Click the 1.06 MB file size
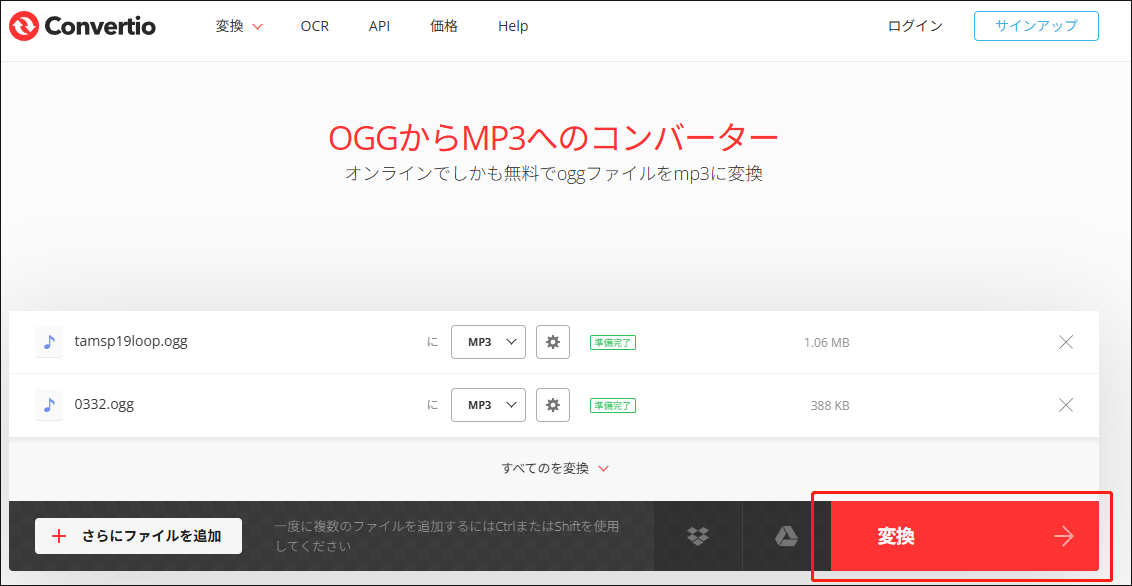This screenshot has width=1132, height=586. click(x=826, y=343)
